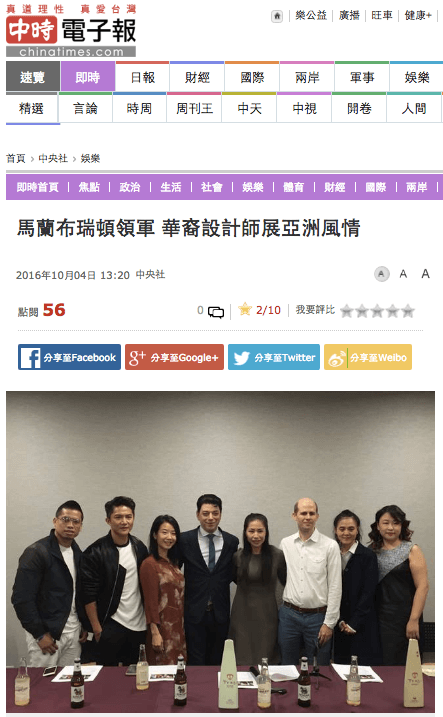
Task: Open the comments bubble icon
Action: pyautogui.click(x=216, y=312)
